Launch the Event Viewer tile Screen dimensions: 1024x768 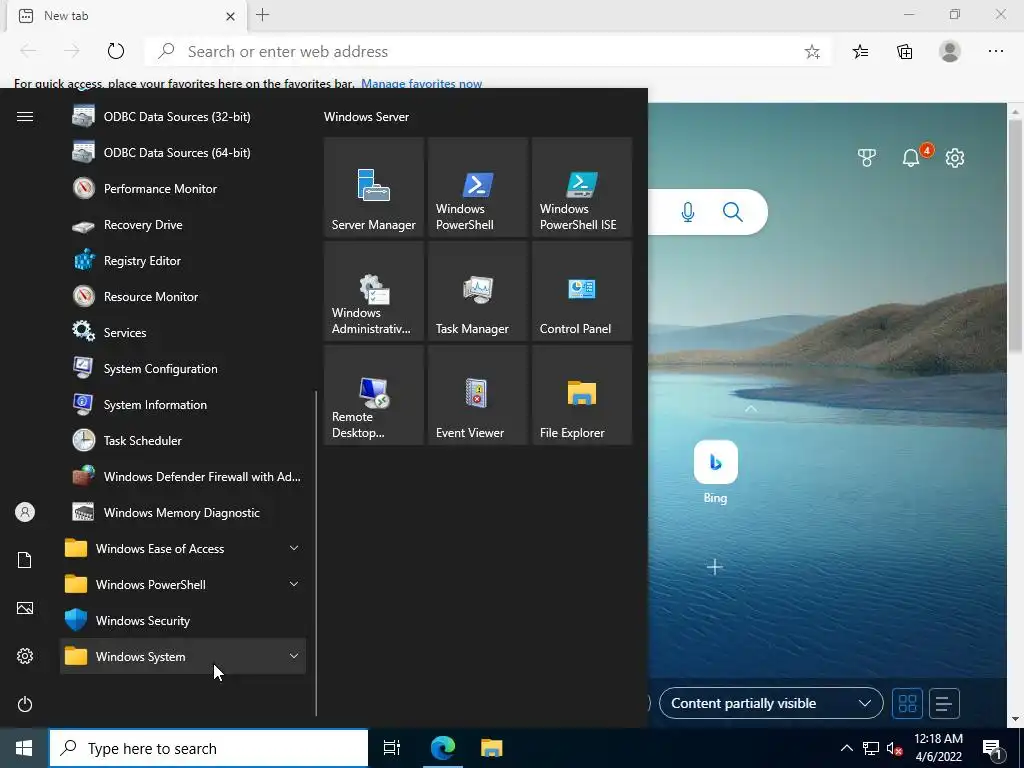(x=477, y=395)
